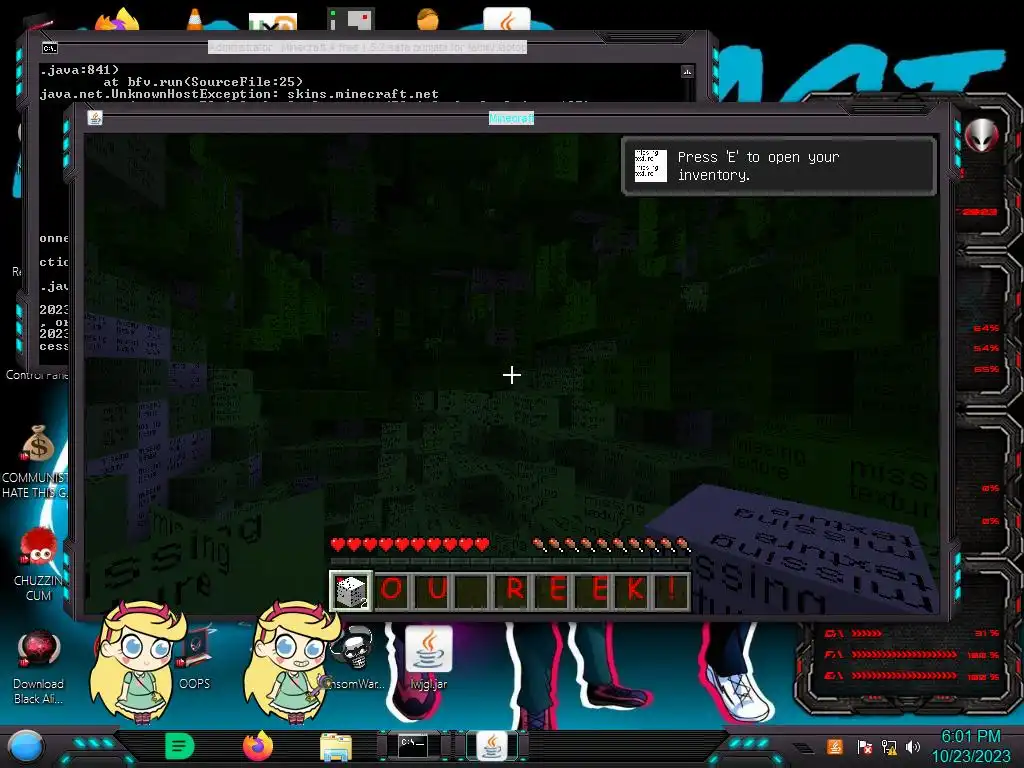Open File Explorer from the taskbar
The image size is (1024, 768).
click(336, 746)
